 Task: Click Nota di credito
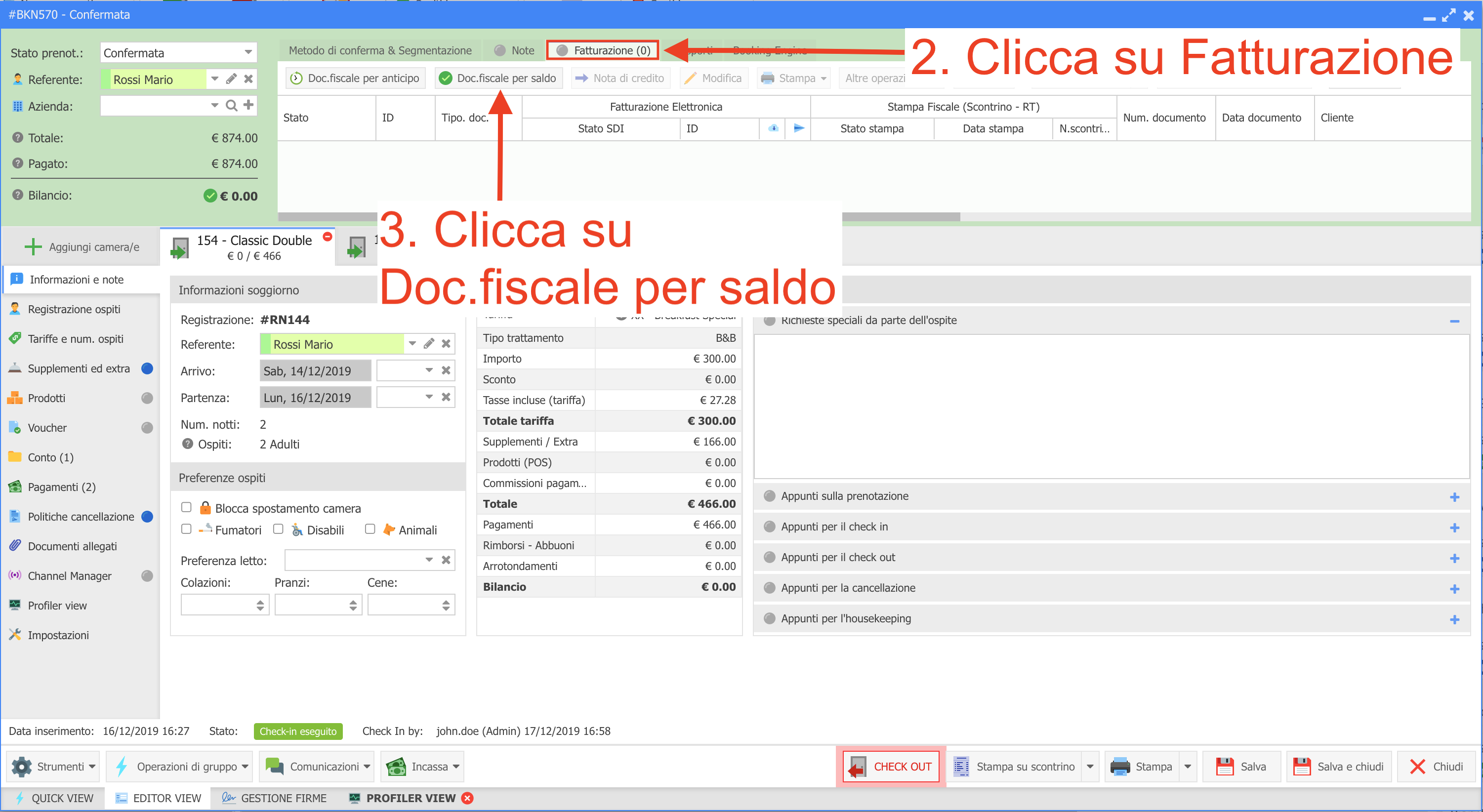pos(620,78)
